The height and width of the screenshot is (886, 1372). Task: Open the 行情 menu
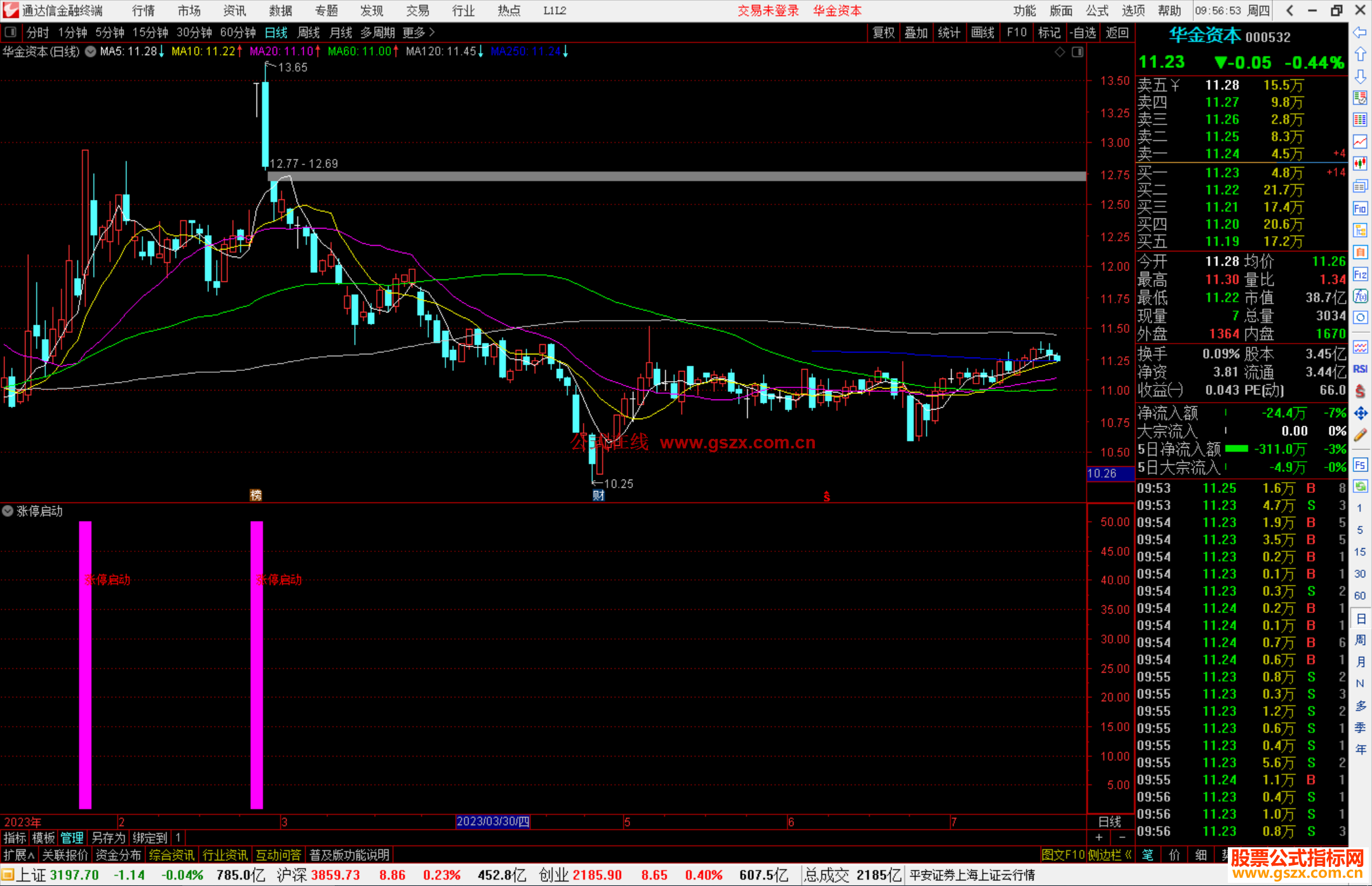(x=144, y=11)
